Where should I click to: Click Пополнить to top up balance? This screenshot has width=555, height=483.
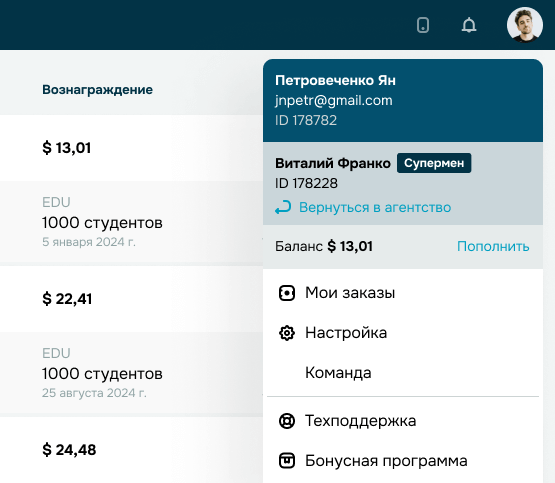click(493, 246)
